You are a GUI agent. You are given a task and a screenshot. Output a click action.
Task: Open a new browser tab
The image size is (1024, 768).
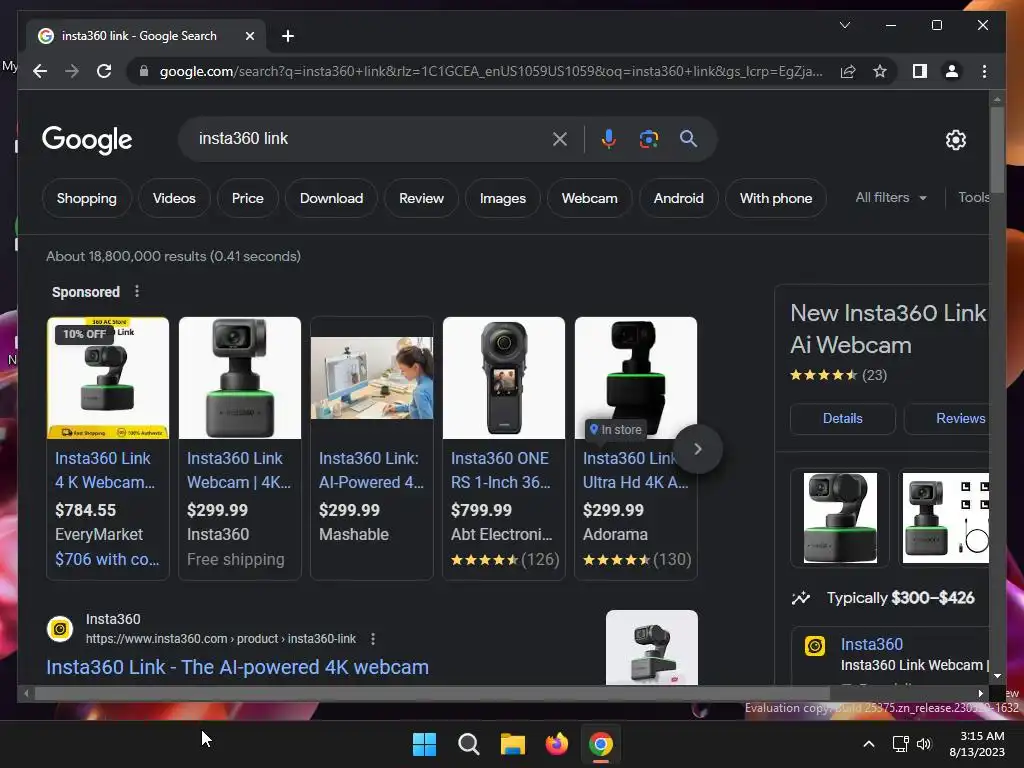(x=287, y=36)
